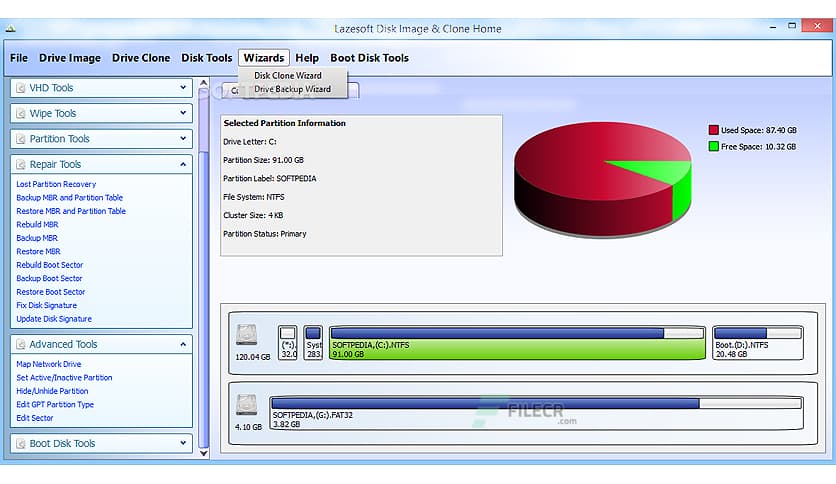Click the 'Cluster Size: 4 KB' text
The image size is (836, 484).
253,215
